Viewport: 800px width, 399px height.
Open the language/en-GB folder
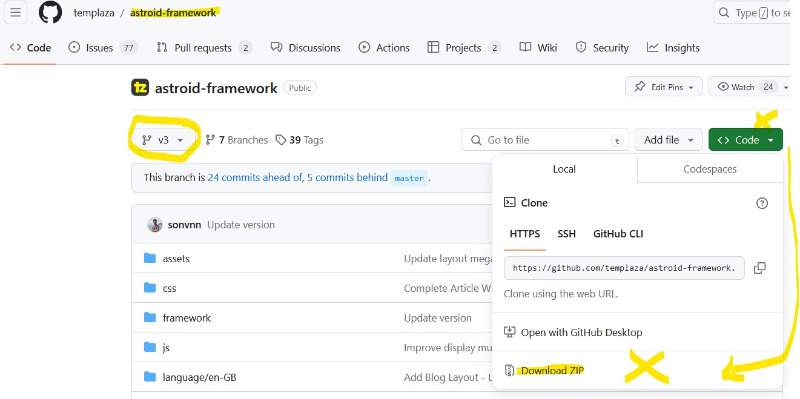[199, 378]
